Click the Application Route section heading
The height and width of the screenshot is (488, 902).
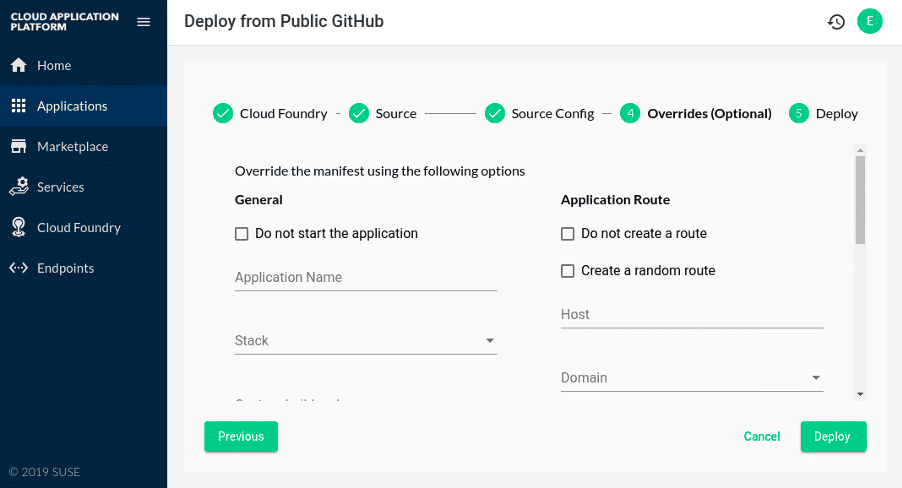(x=615, y=200)
